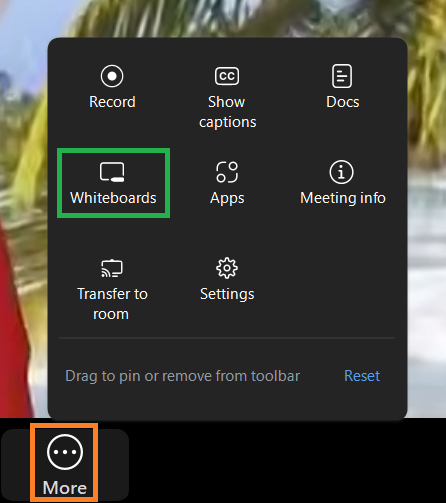The height and width of the screenshot is (503, 446).
Task: Open meeting Settings
Action: 227,279
